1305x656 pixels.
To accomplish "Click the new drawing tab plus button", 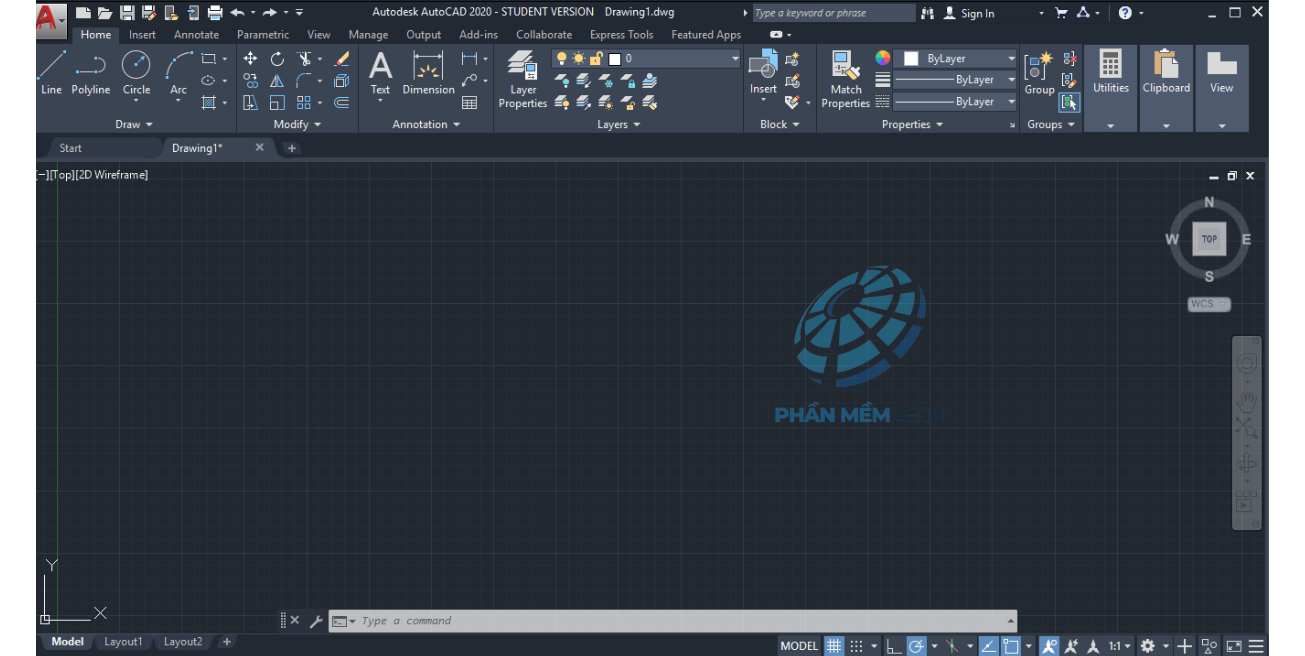I will 292,148.
